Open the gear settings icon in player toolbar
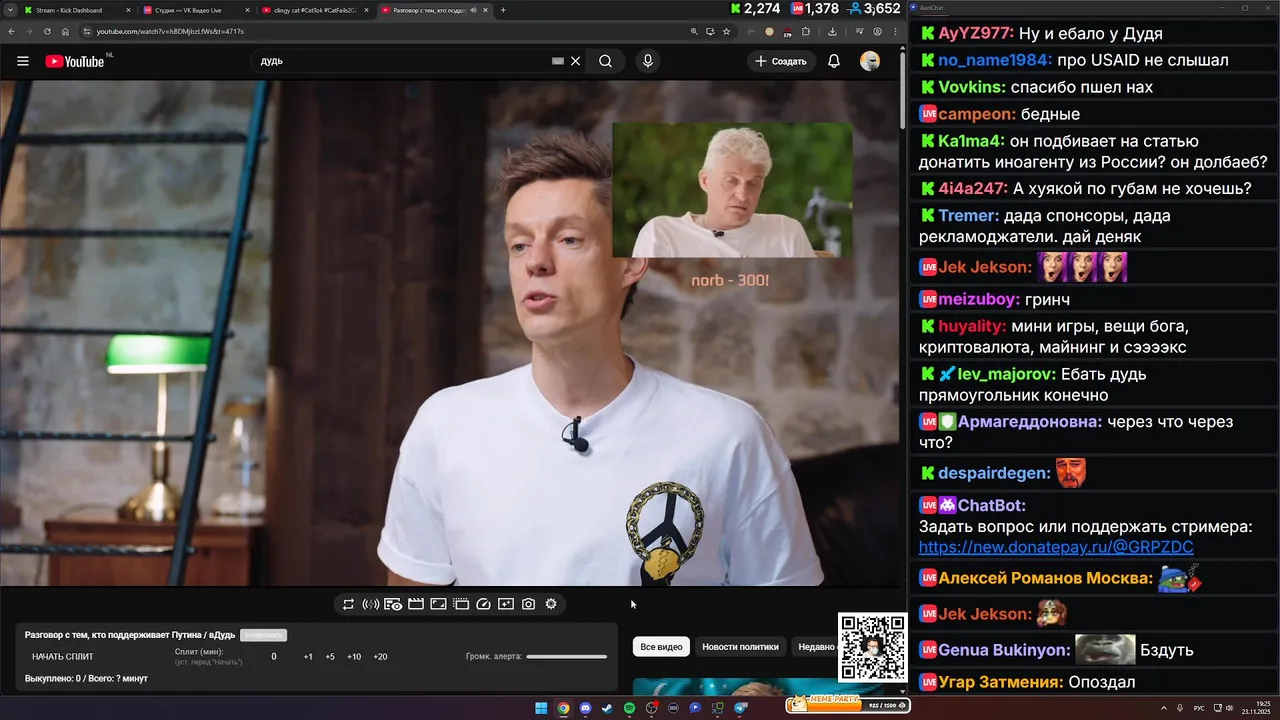This screenshot has width=1280, height=720. pos(551,604)
